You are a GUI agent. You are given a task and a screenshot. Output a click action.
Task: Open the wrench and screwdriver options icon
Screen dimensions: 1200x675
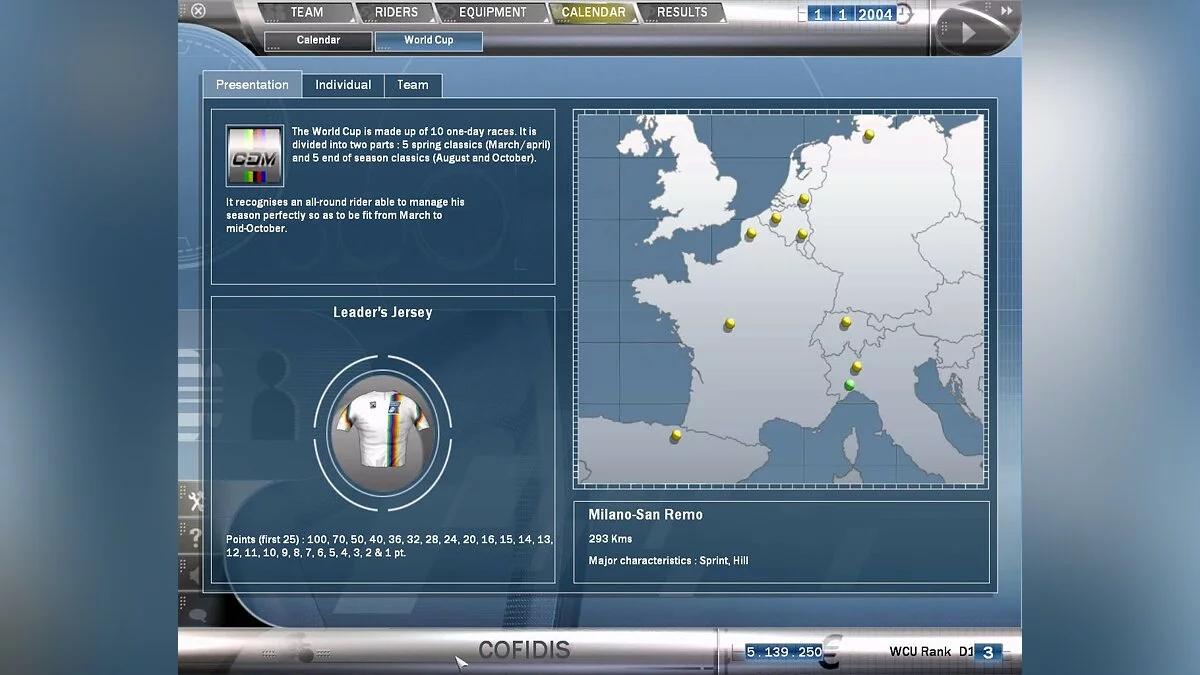pos(195,499)
